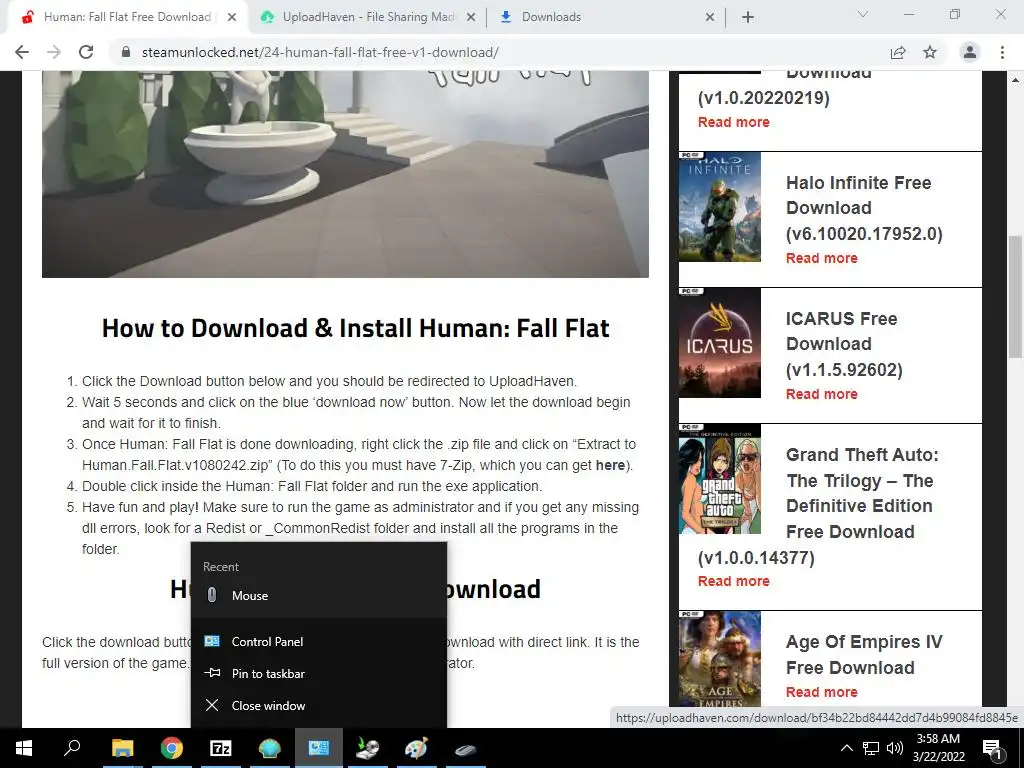Open Windows Start menu
Image resolution: width=1024 pixels, height=768 pixels.
coord(24,748)
